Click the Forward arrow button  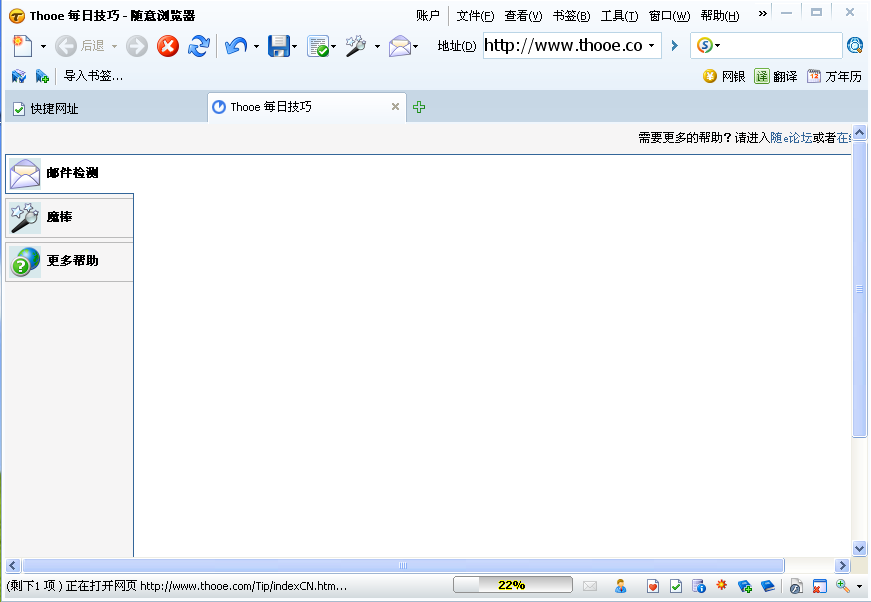click(x=137, y=46)
